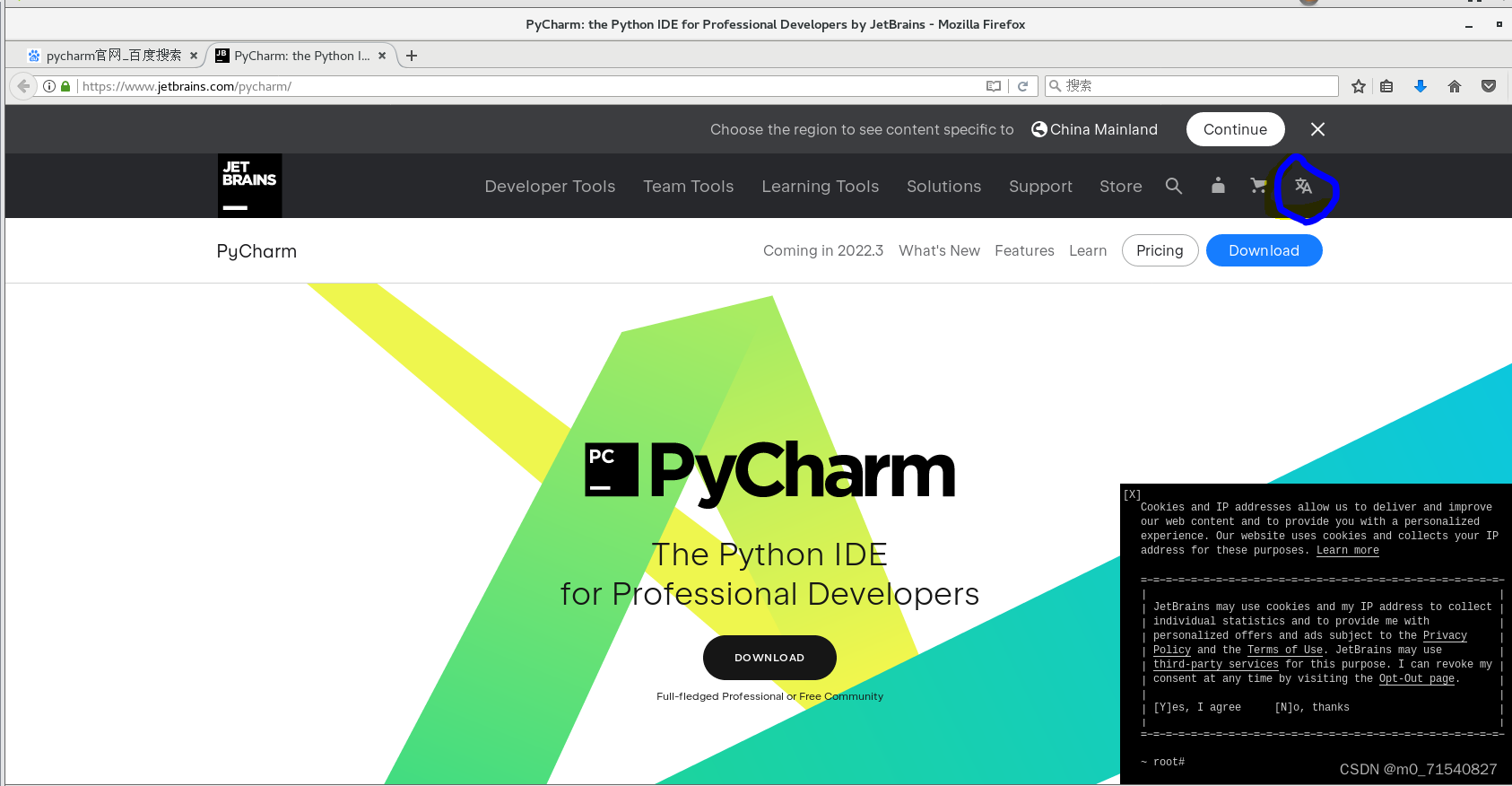Open JetBrains account icon
This screenshot has width=1512, height=786.
click(1218, 186)
